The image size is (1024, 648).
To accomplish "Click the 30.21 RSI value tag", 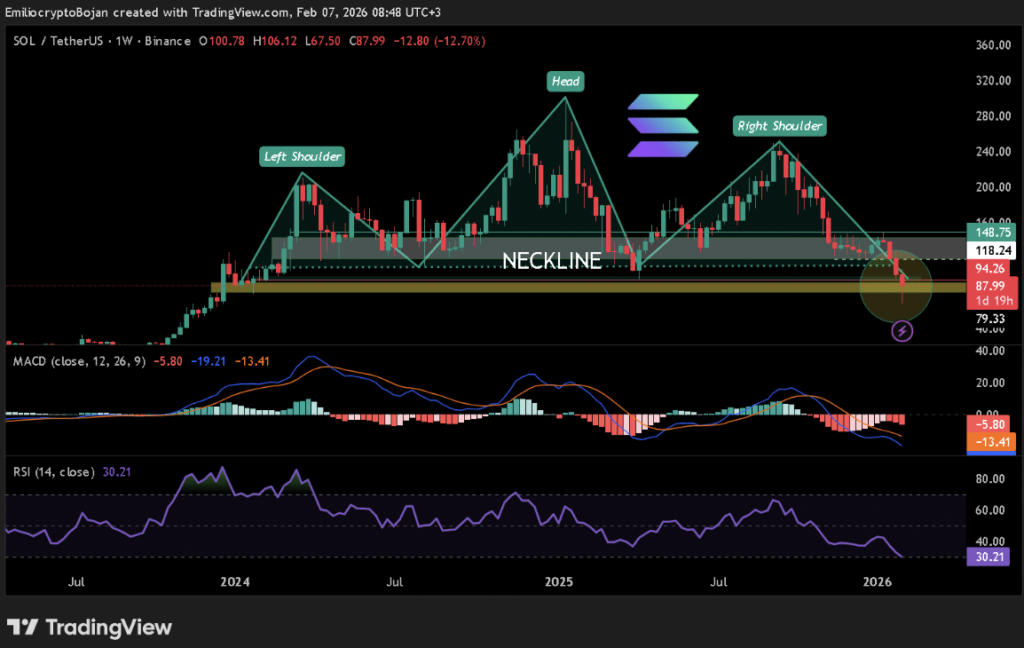I will pos(989,558).
